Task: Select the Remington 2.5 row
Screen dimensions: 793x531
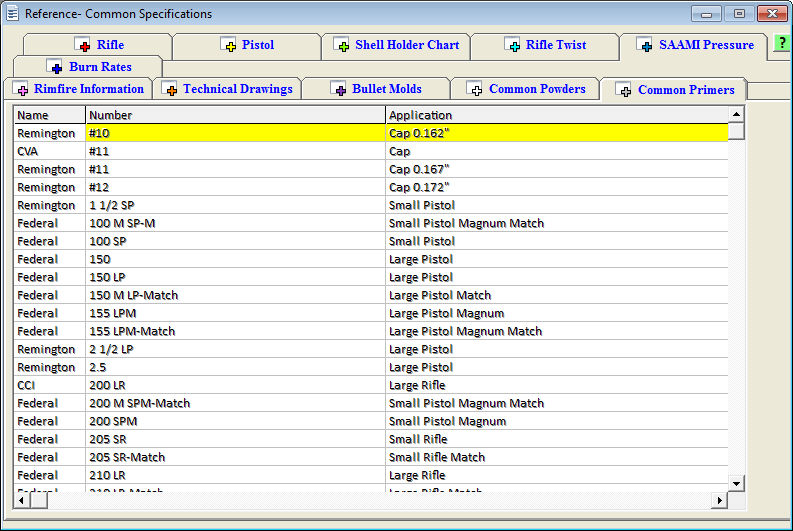Action: [371, 367]
